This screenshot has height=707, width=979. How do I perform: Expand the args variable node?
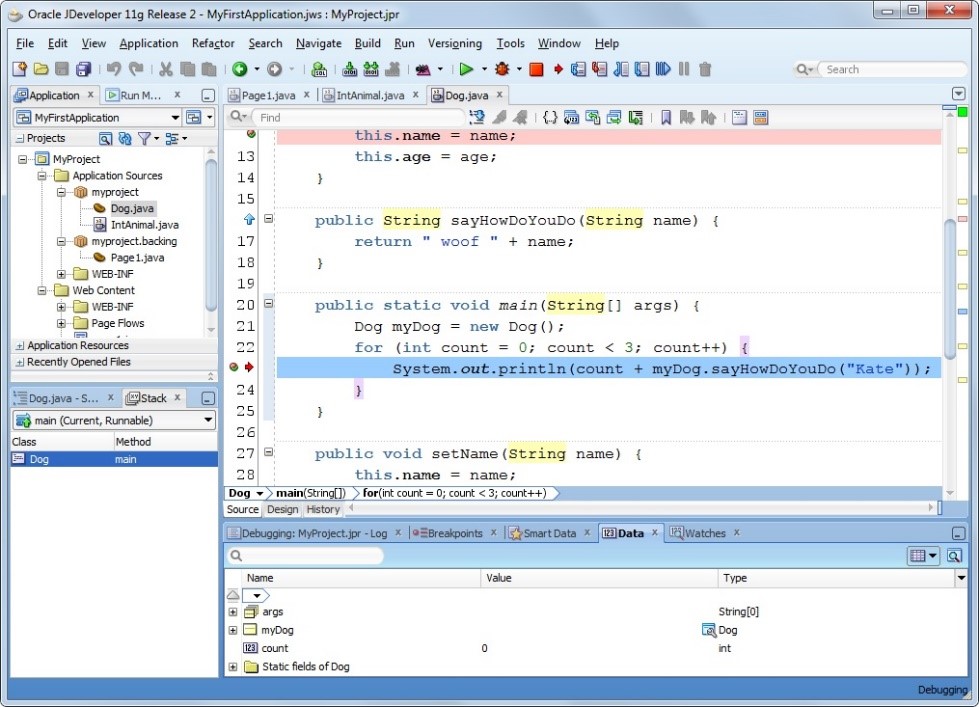233,612
